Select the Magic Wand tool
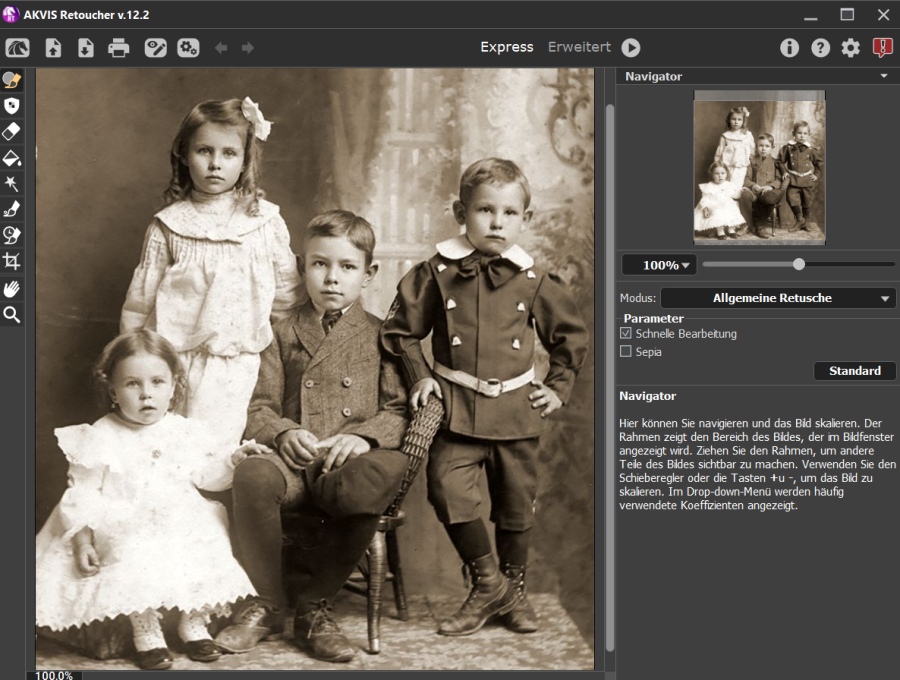This screenshot has width=900, height=680. (12, 184)
